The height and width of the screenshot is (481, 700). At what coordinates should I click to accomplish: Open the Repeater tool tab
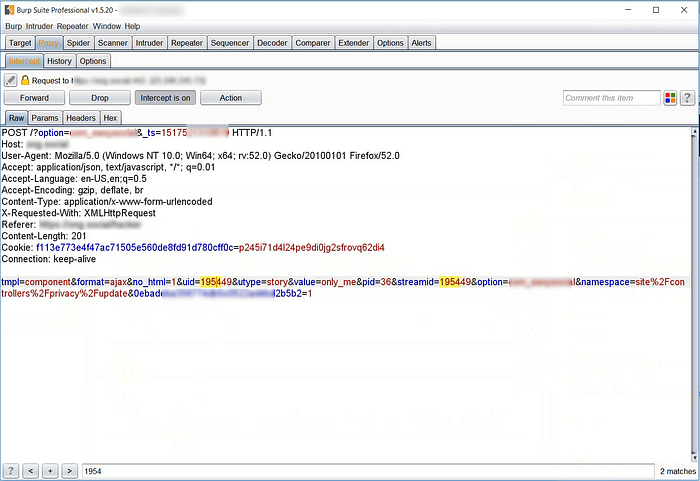pyautogui.click(x=187, y=43)
